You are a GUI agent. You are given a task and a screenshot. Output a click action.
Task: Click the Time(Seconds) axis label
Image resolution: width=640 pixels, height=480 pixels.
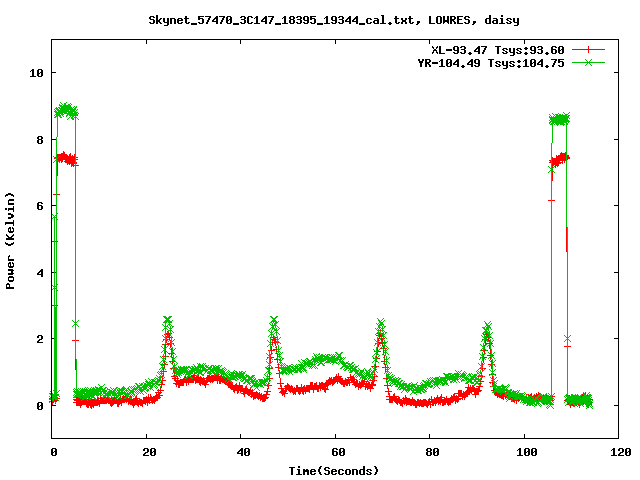tap(334, 471)
